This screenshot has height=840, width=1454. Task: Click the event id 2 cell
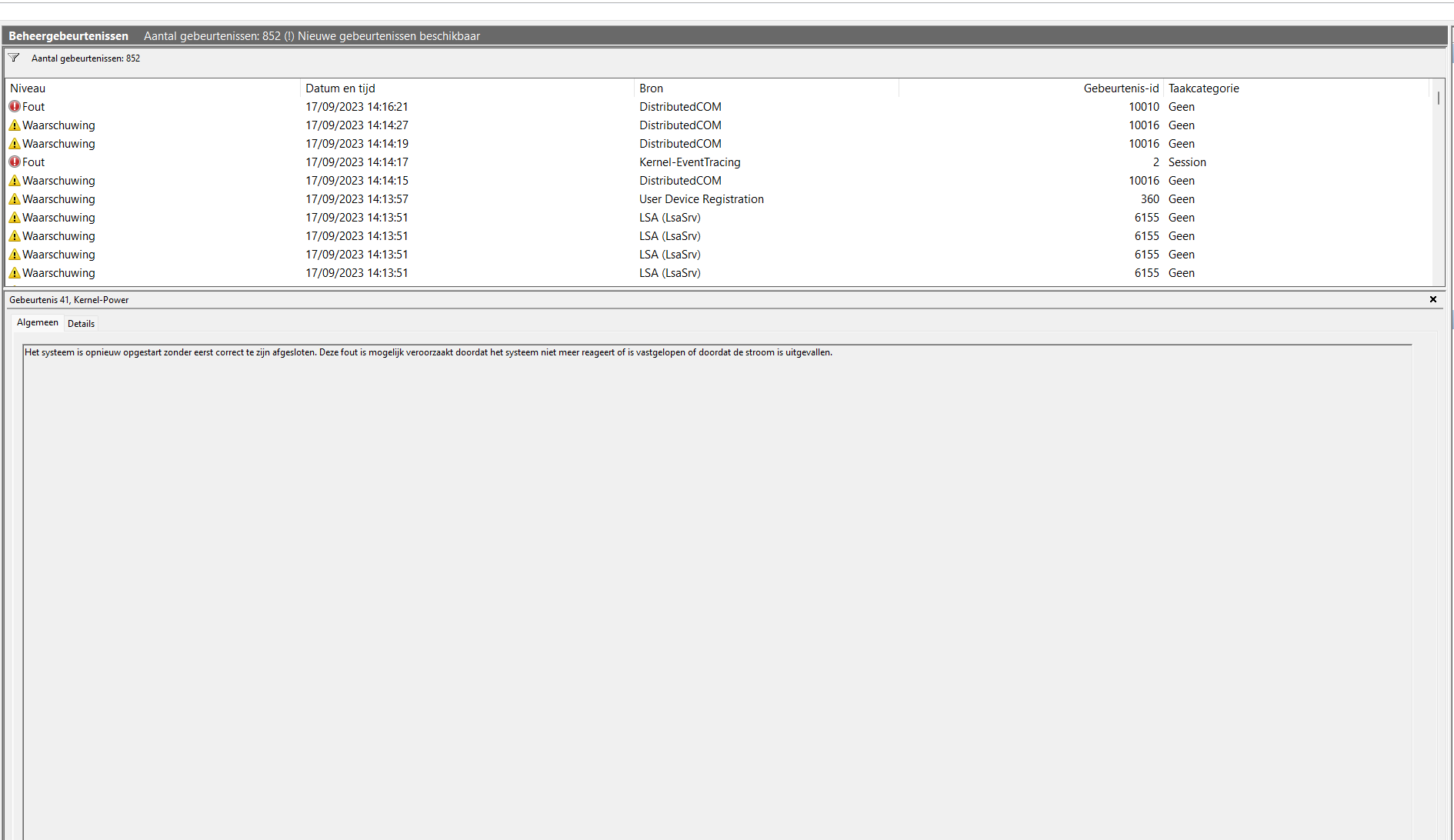tap(1156, 162)
